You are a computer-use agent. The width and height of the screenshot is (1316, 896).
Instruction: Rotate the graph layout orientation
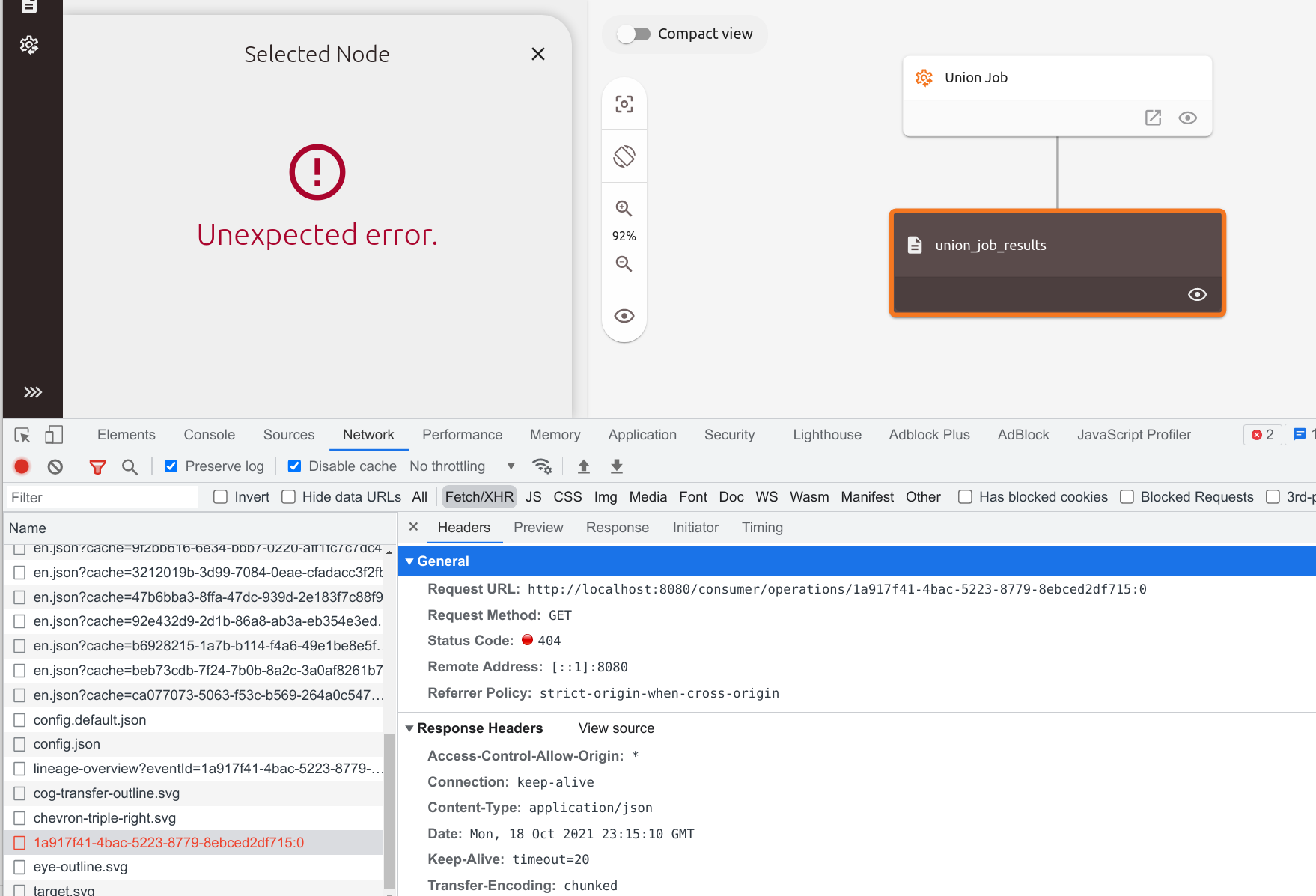(624, 156)
